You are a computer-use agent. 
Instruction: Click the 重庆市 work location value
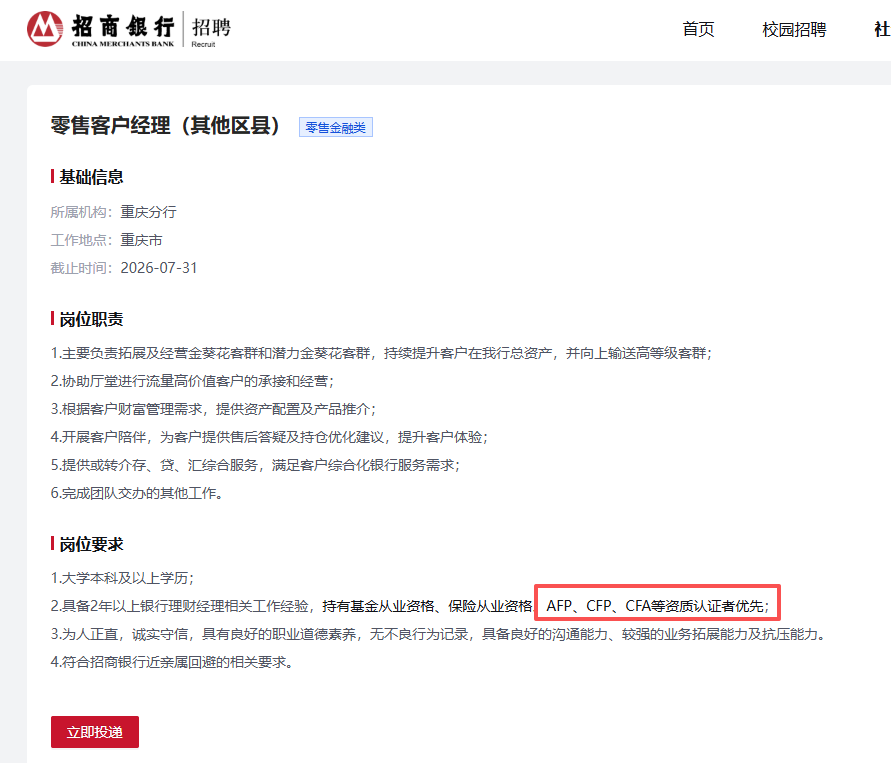point(141,240)
